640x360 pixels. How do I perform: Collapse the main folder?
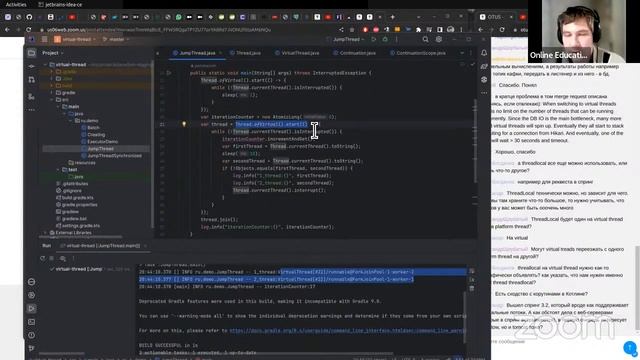point(58,107)
